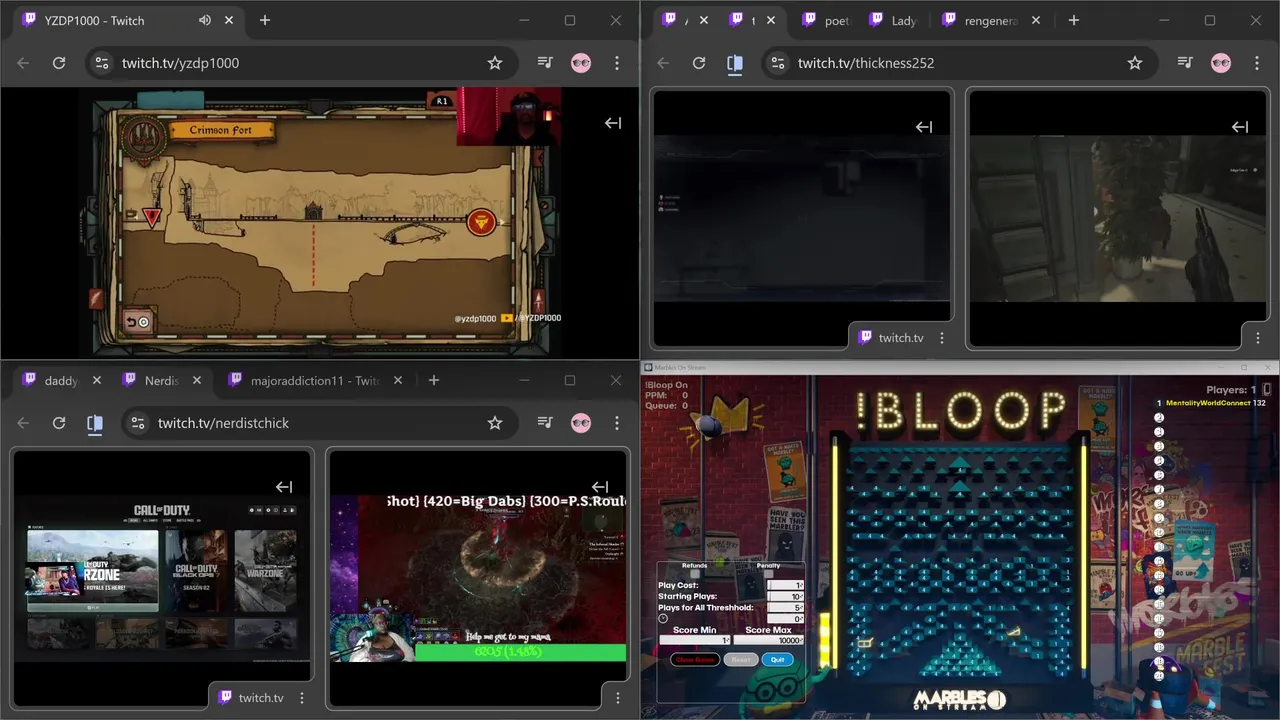The image size is (1280, 720).
Task: Set the Score Max field
Action: [768, 640]
